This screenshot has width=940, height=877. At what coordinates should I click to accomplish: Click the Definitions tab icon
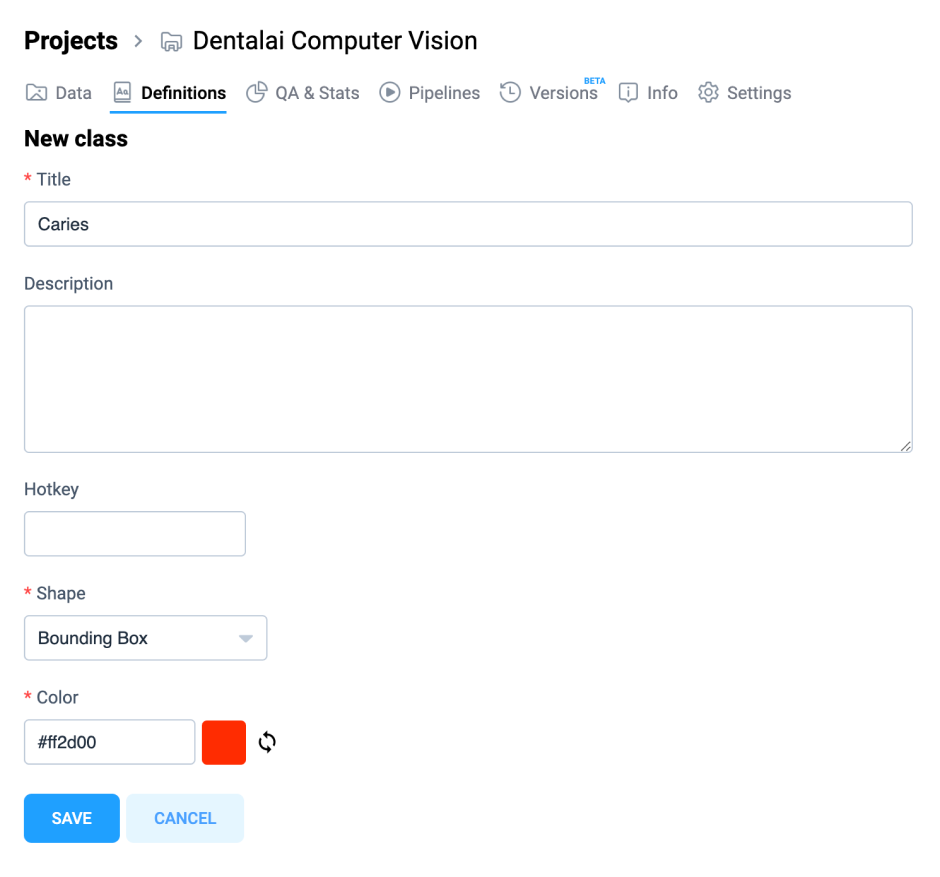click(122, 92)
